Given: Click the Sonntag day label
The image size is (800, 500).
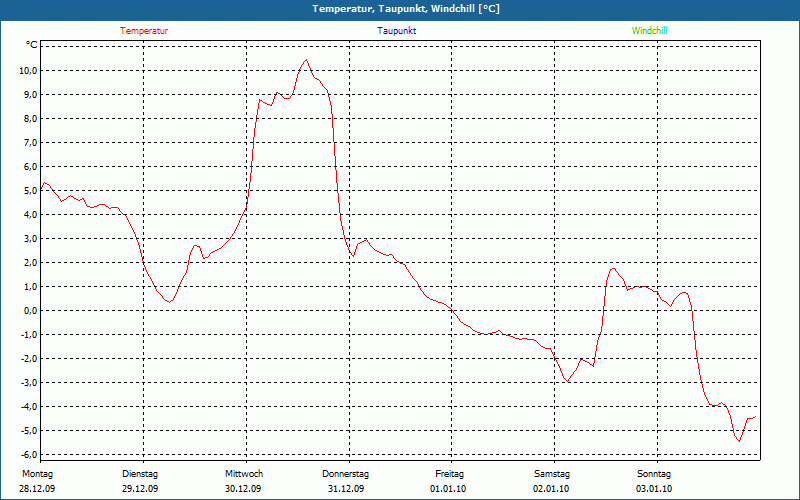Looking at the screenshot, I should (x=654, y=474).
